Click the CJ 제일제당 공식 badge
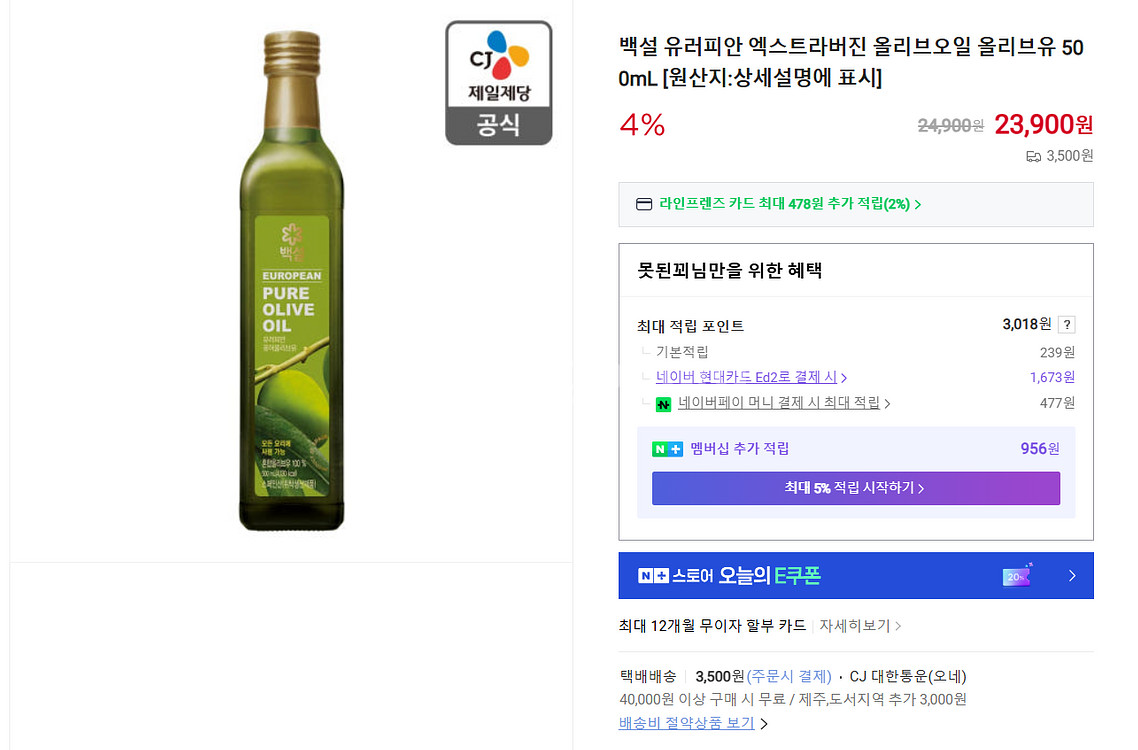The width and height of the screenshot is (1138, 750). coord(498,82)
